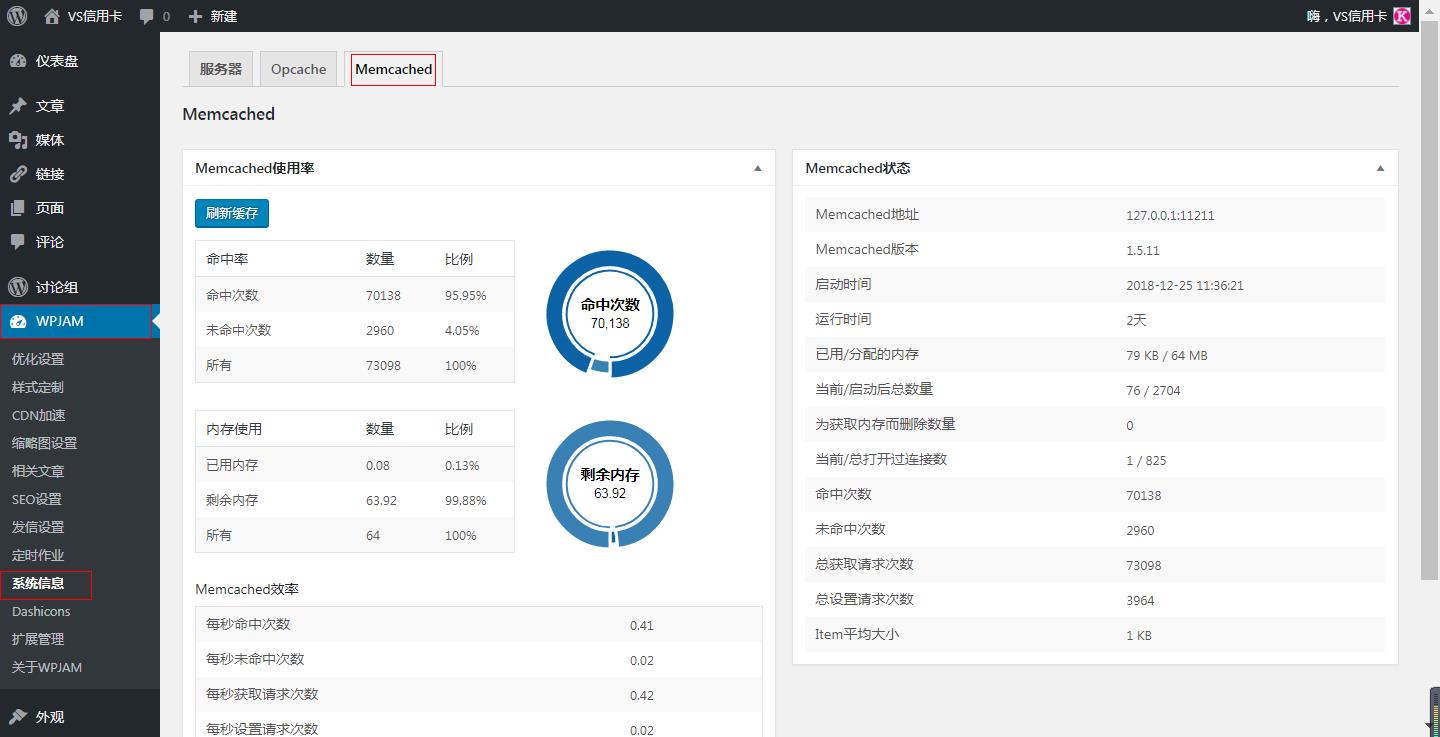Click the 文章 pin icon in sidebar
The image size is (1440, 737).
tap(18, 106)
